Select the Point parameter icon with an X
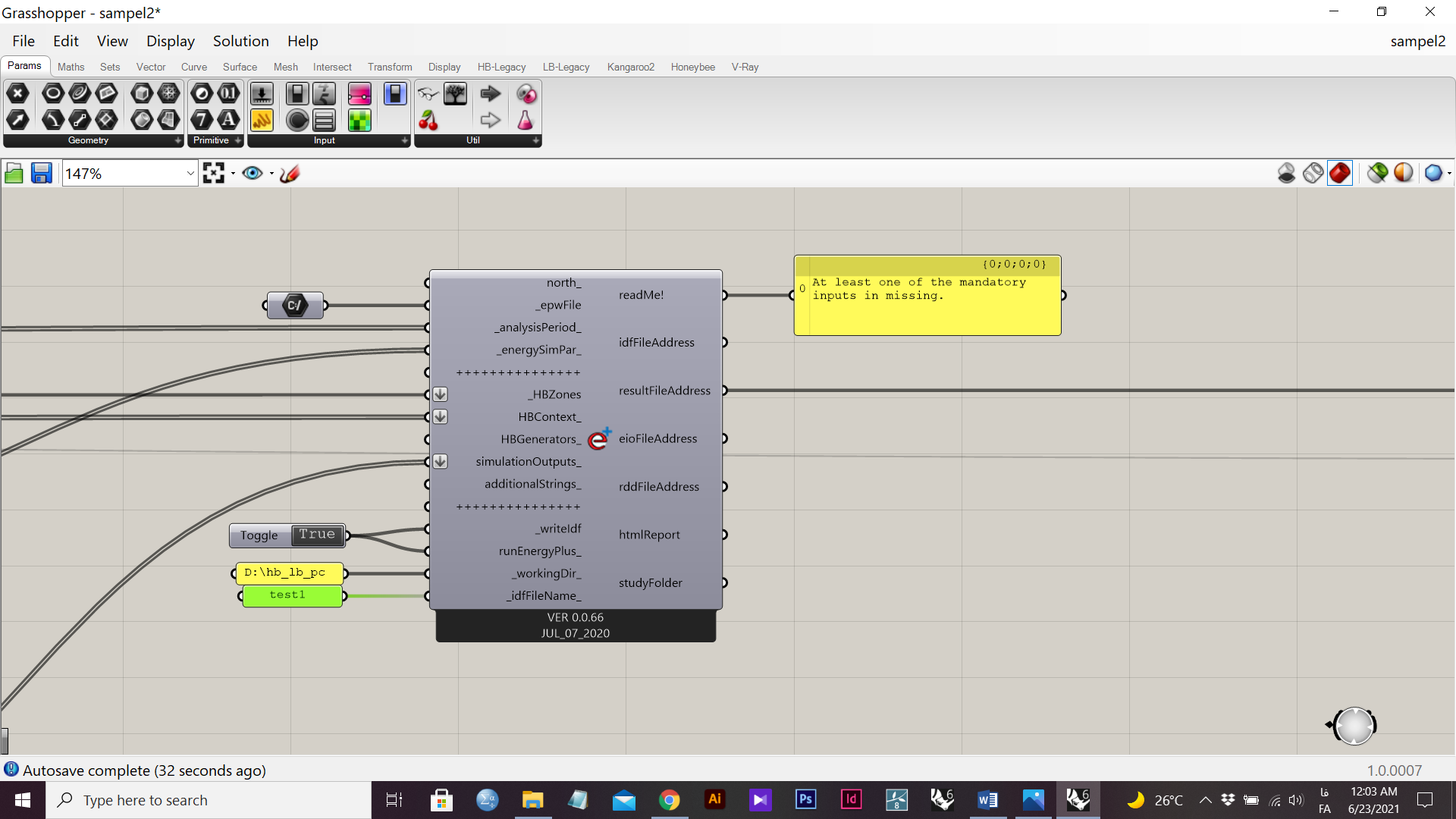Image resolution: width=1456 pixels, height=819 pixels. [17, 94]
